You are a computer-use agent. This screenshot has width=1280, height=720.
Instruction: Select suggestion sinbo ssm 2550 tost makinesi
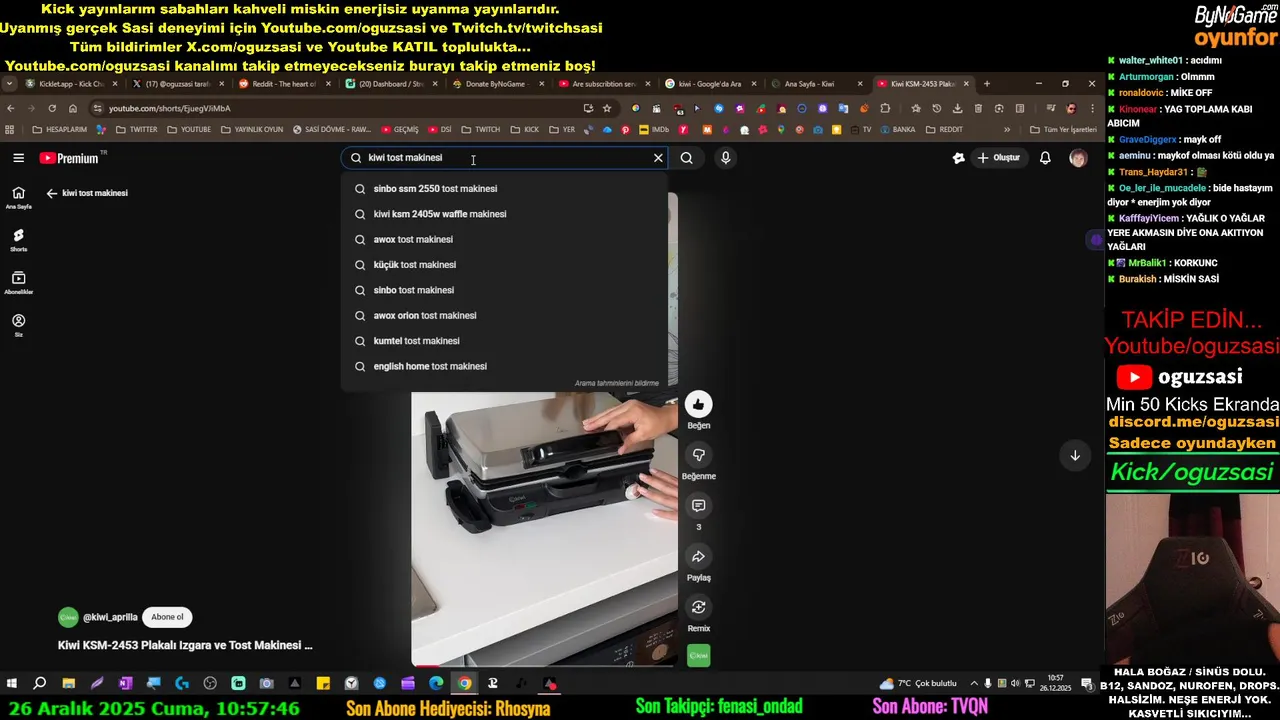(504, 188)
